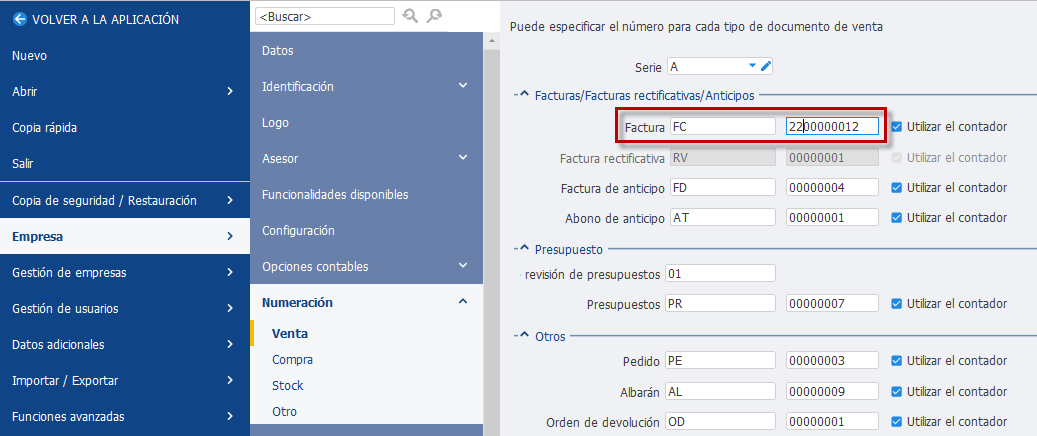Viewport: 1037px width, 436px height.
Task: Collapse the Presupuesto section arrow
Action: [x=524, y=249]
